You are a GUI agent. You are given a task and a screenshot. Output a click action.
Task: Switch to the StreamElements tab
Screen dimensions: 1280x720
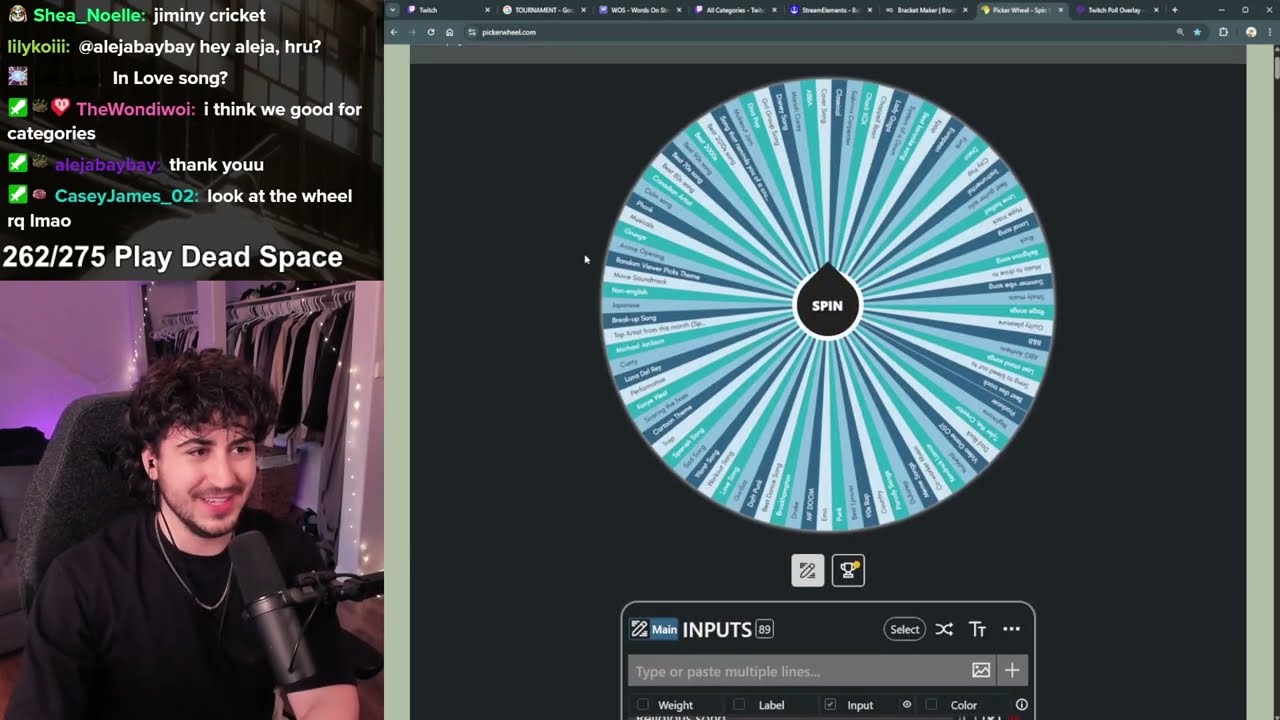[x=825, y=10]
